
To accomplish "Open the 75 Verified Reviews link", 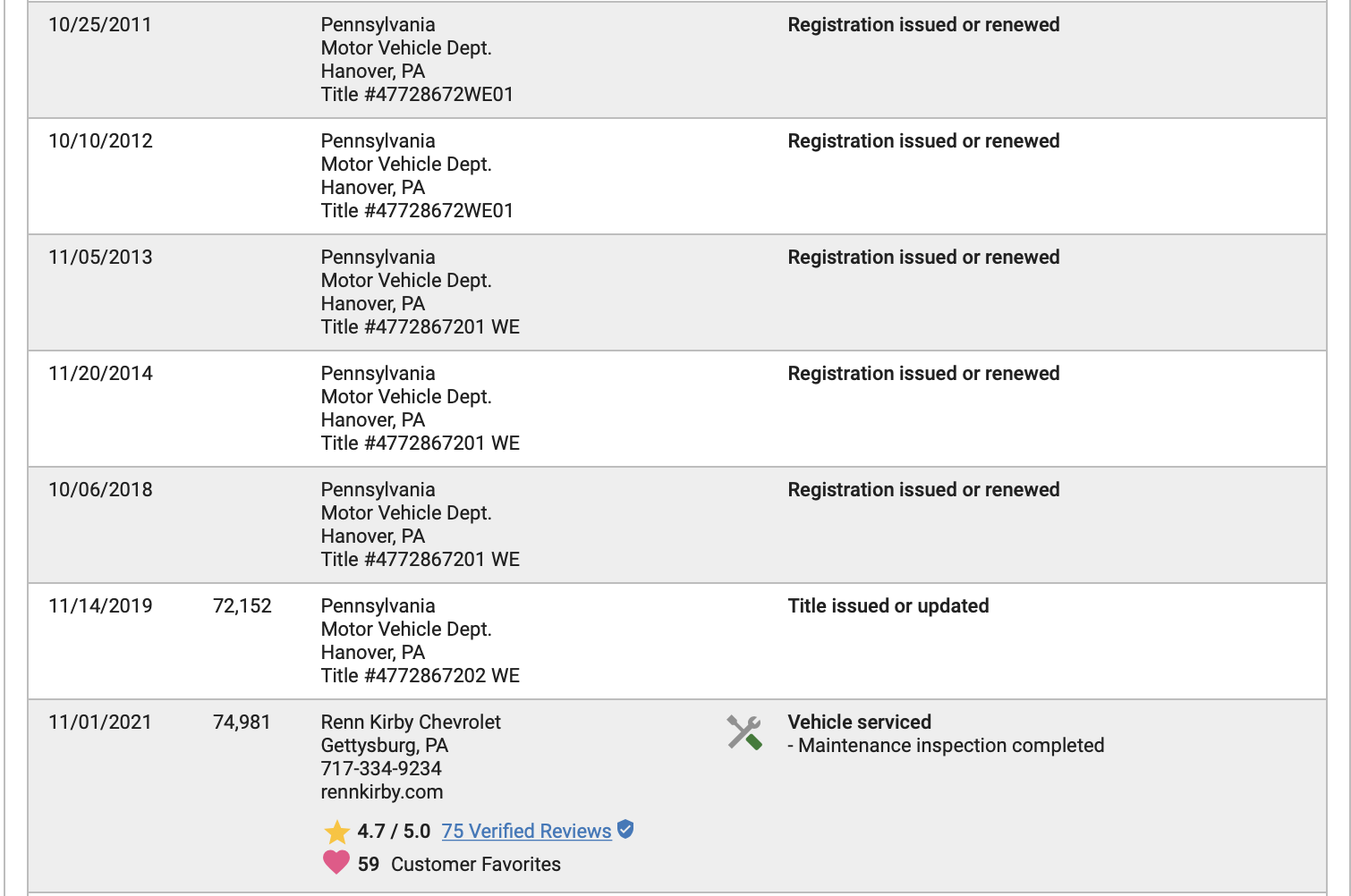I will click(526, 832).
